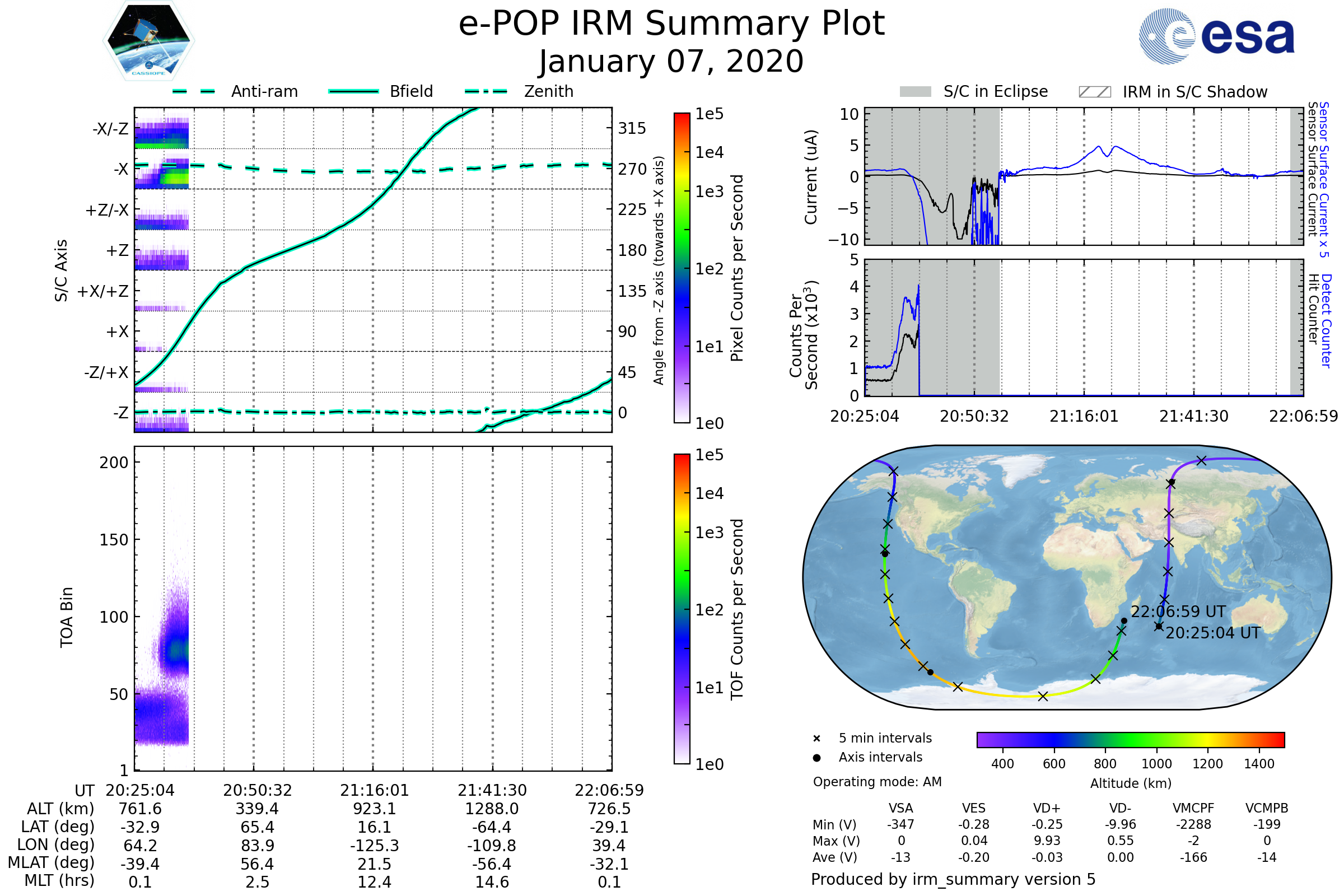The height and width of the screenshot is (896, 1344).
Task: Click the Pixel Counts per Second colorbar
Action: 682,268
